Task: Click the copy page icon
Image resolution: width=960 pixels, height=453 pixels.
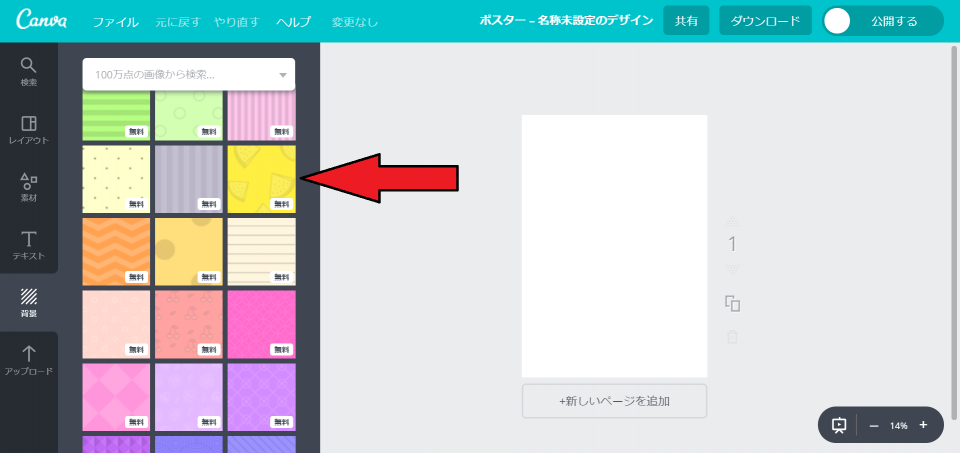Action: [732, 303]
